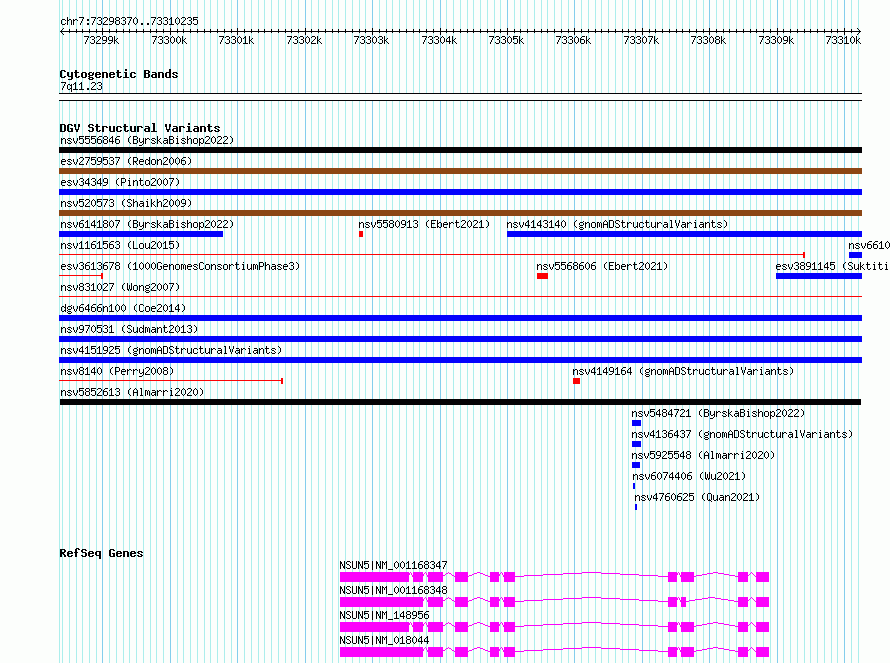890x663 pixels.
Task: Open nsv6074406 (Wu2021) label
Action: (x=689, y=476)
